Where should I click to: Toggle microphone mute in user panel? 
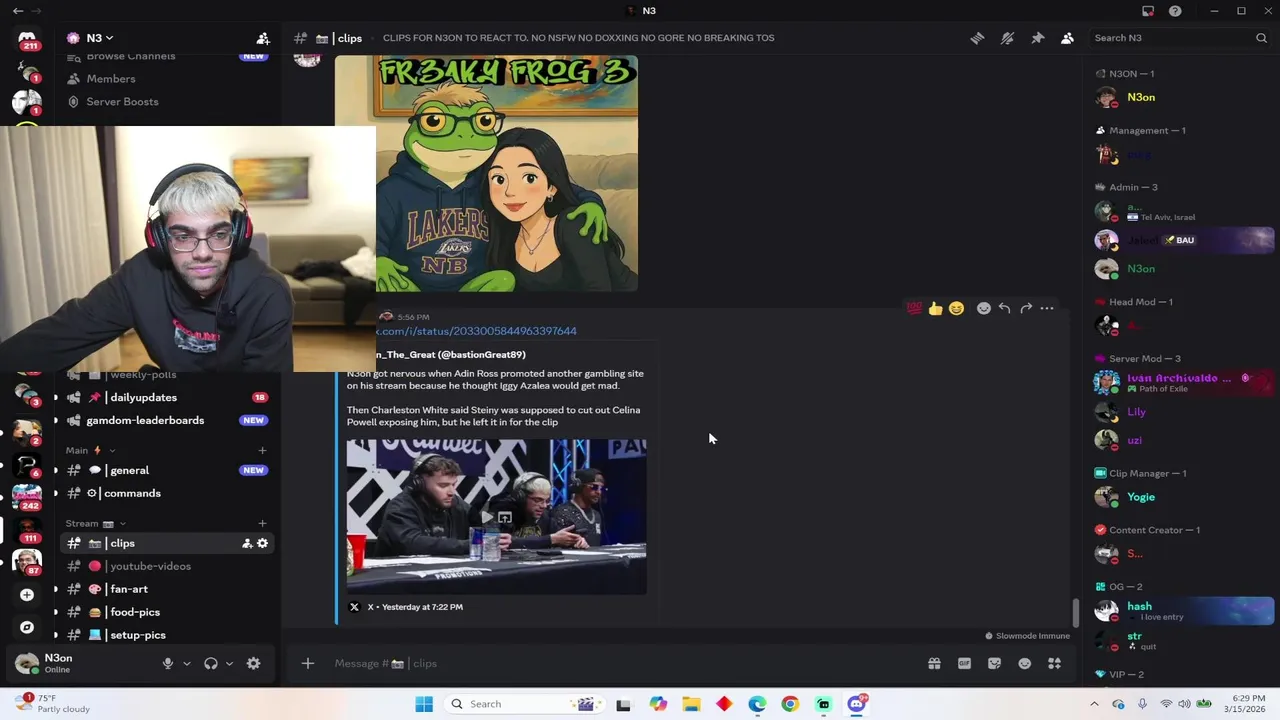pyautogui.click(x=168, y=663)
